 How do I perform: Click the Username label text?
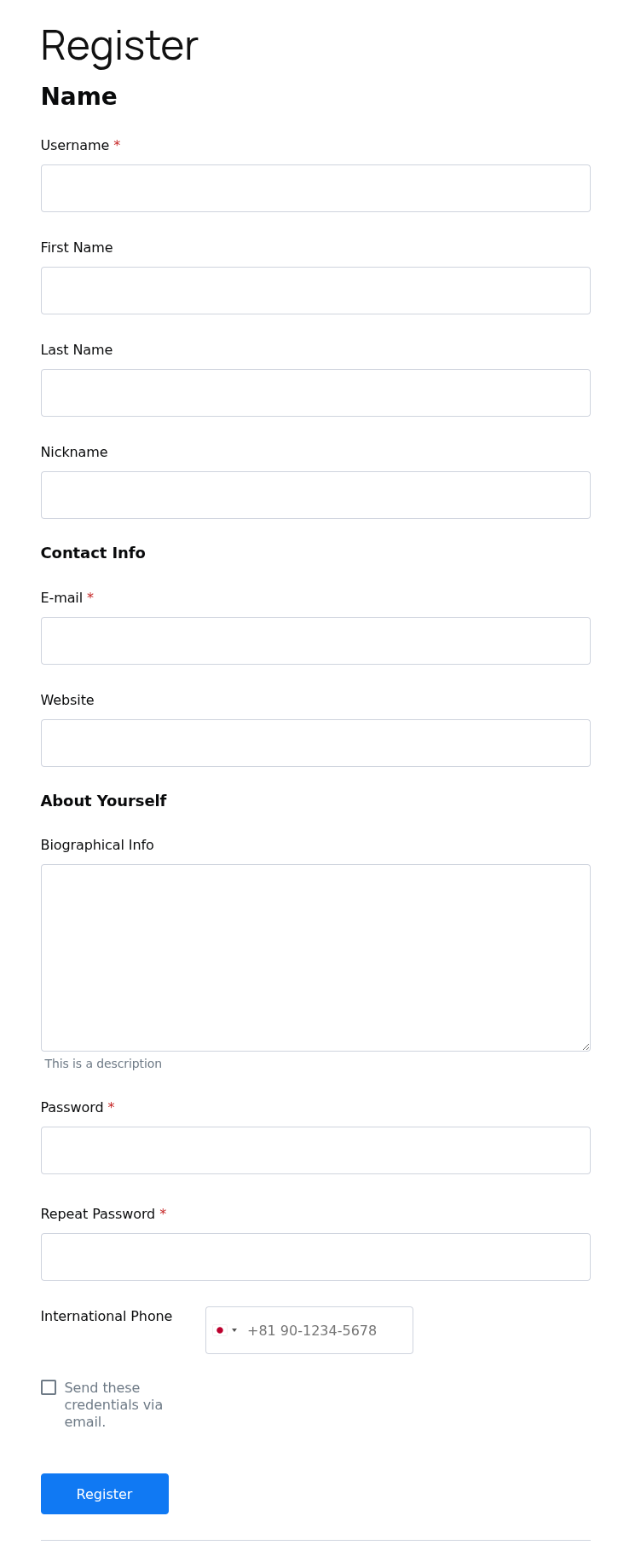tap(75, 146)
